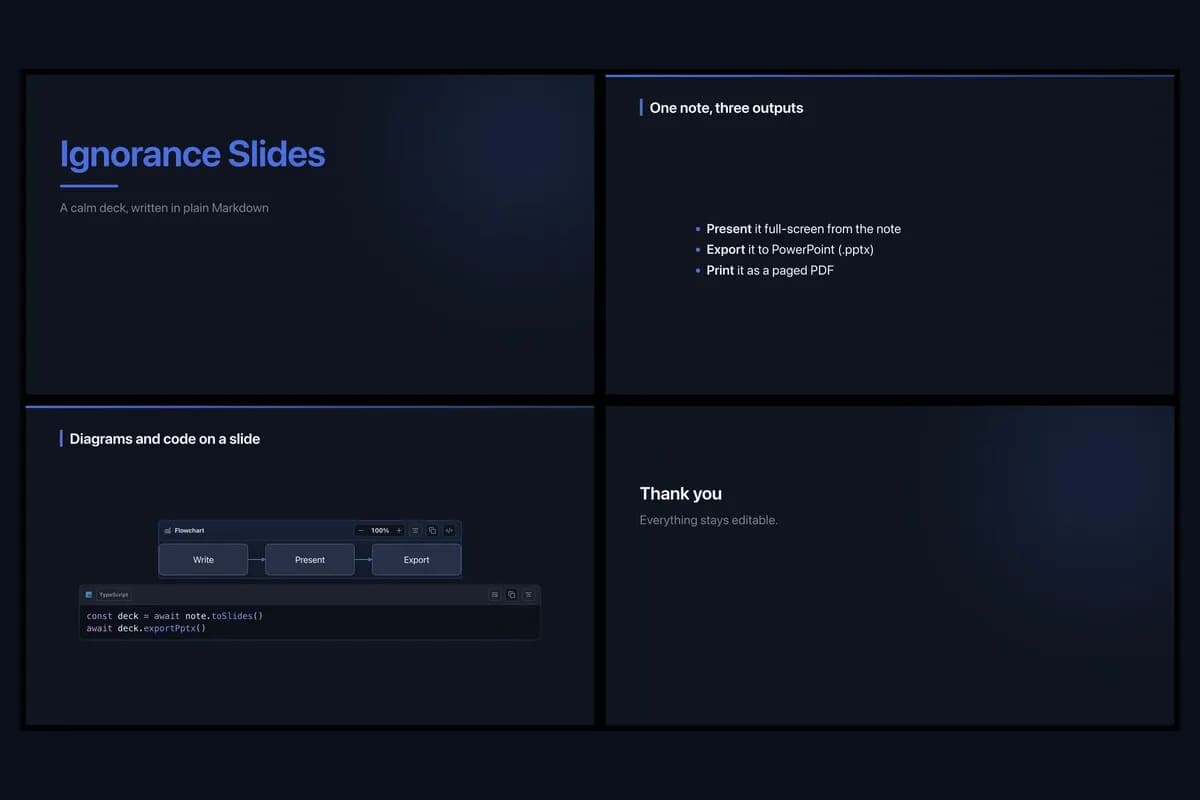The height and width of the screenshot is (800, 1200).
Task: Click the lines icon left of Flowchart copy
Action: [x=415, y=530]
